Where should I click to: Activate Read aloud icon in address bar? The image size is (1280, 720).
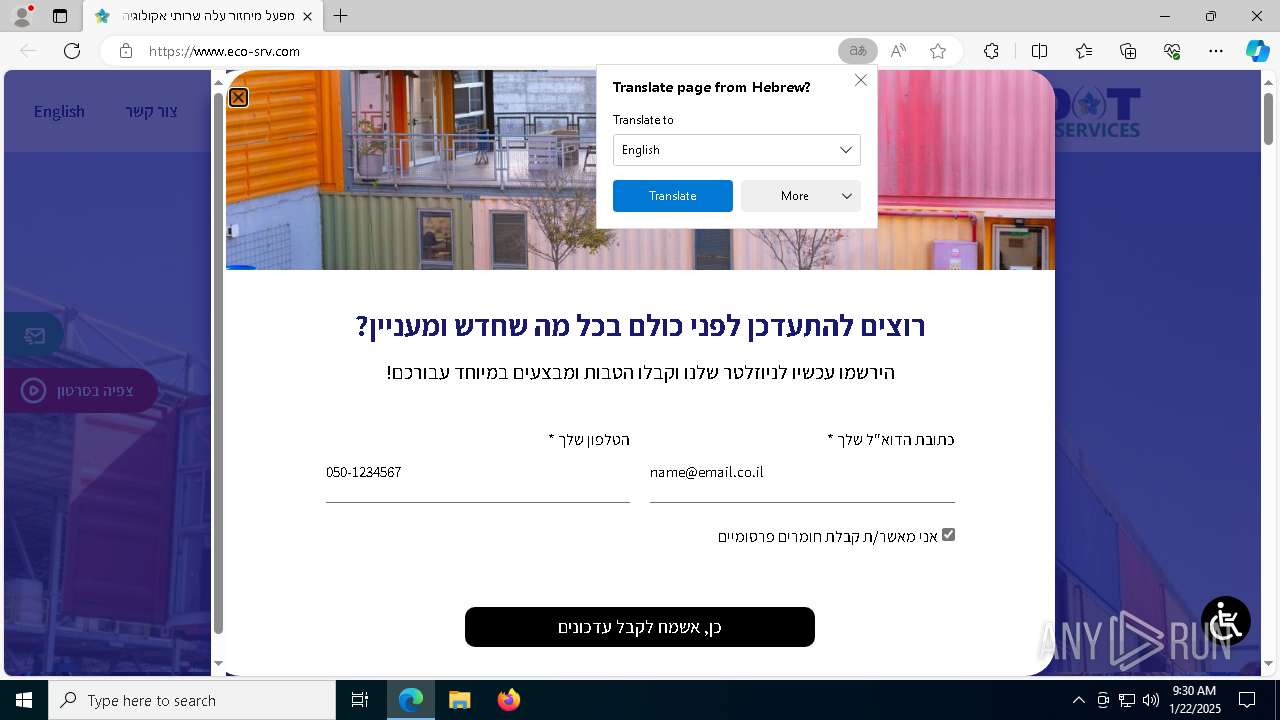point(898,51)
